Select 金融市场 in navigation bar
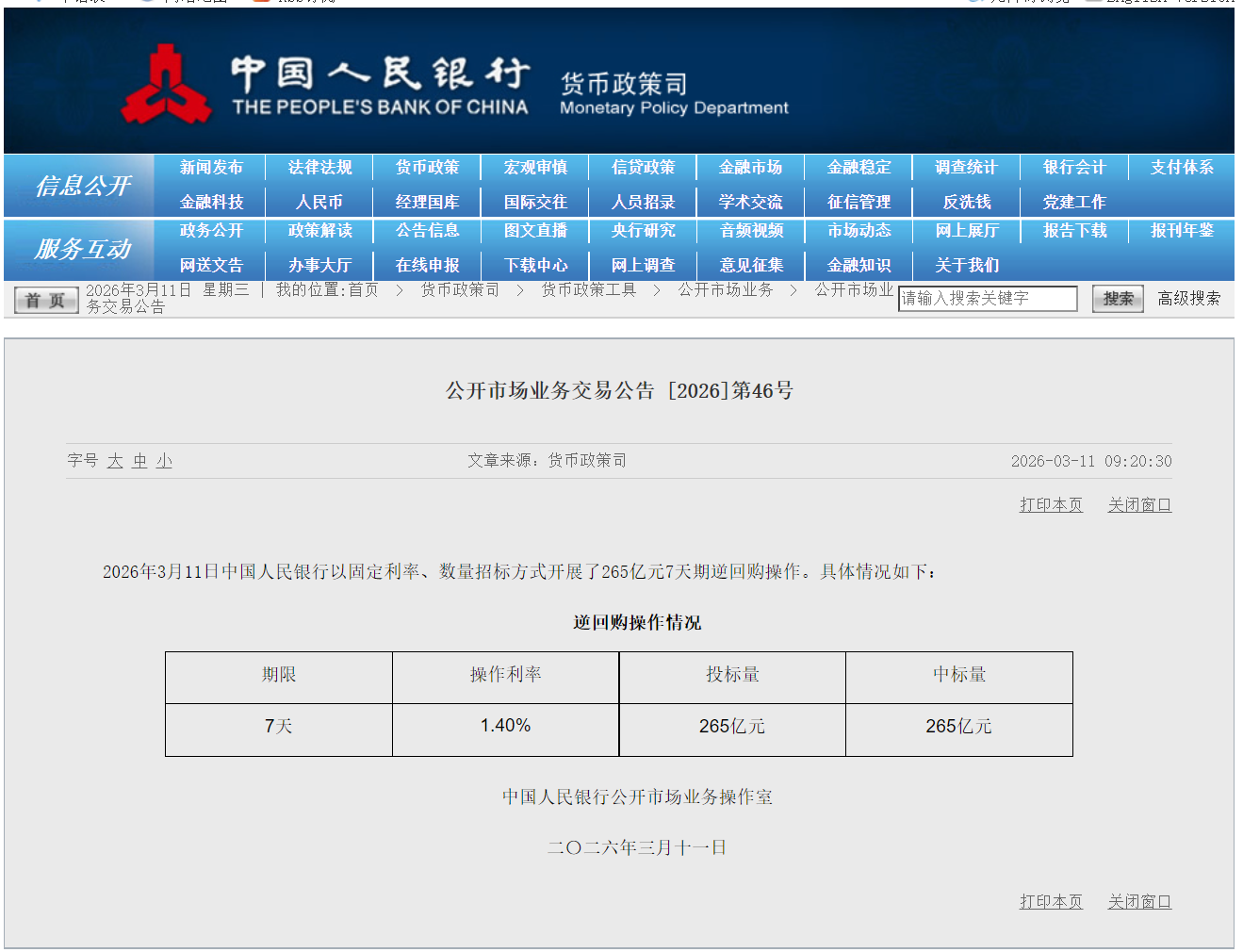Viewport: 1243px width, 952px height. pyautogui.click(x=750, y=168)
